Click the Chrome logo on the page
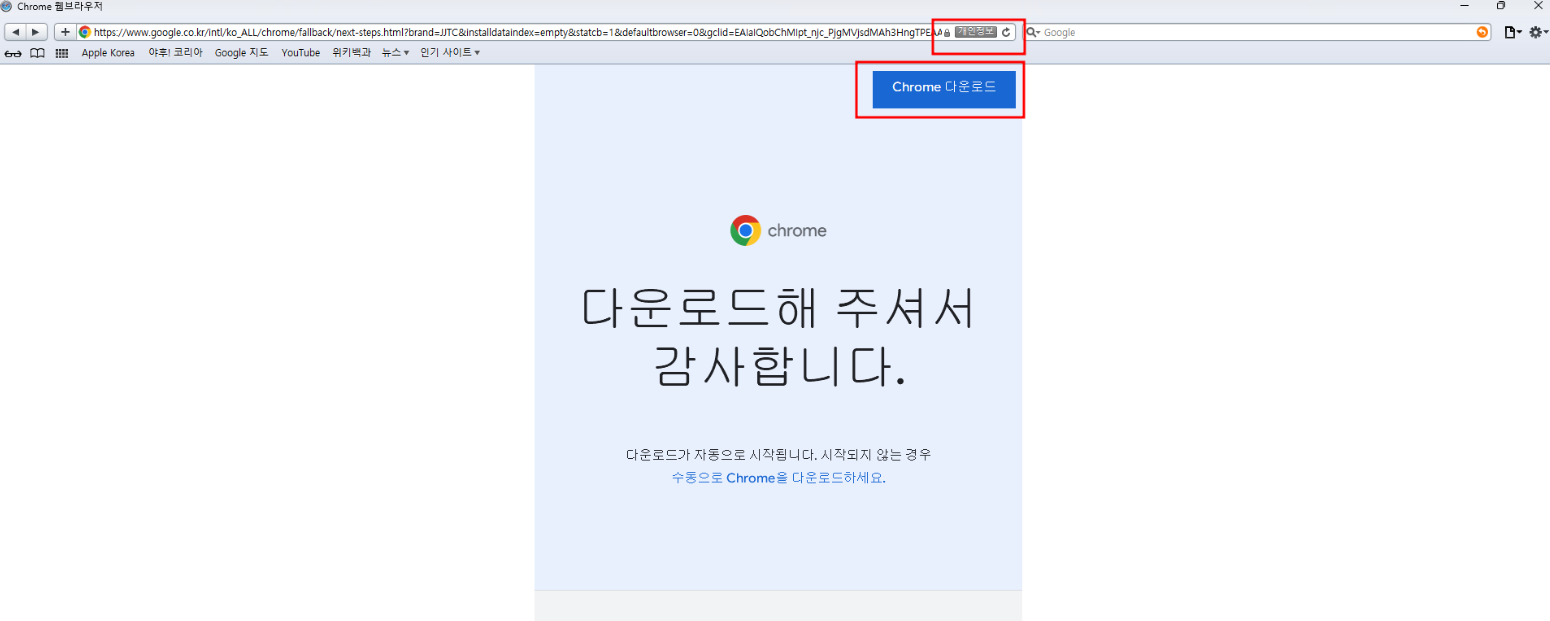This screenshot has width=1550, height=621. tap(778, 231)
